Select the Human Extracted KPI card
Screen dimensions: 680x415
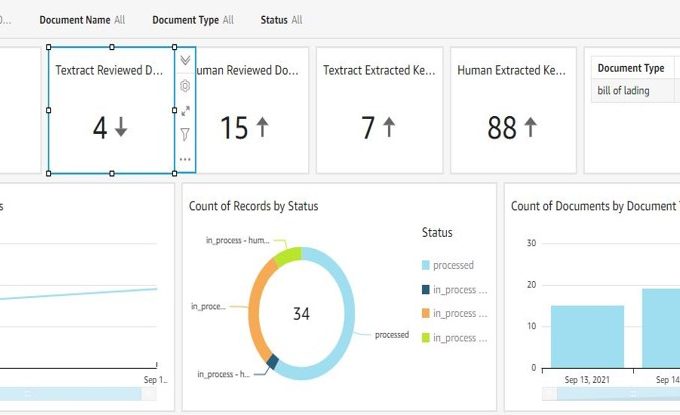(x=512, y=110)
